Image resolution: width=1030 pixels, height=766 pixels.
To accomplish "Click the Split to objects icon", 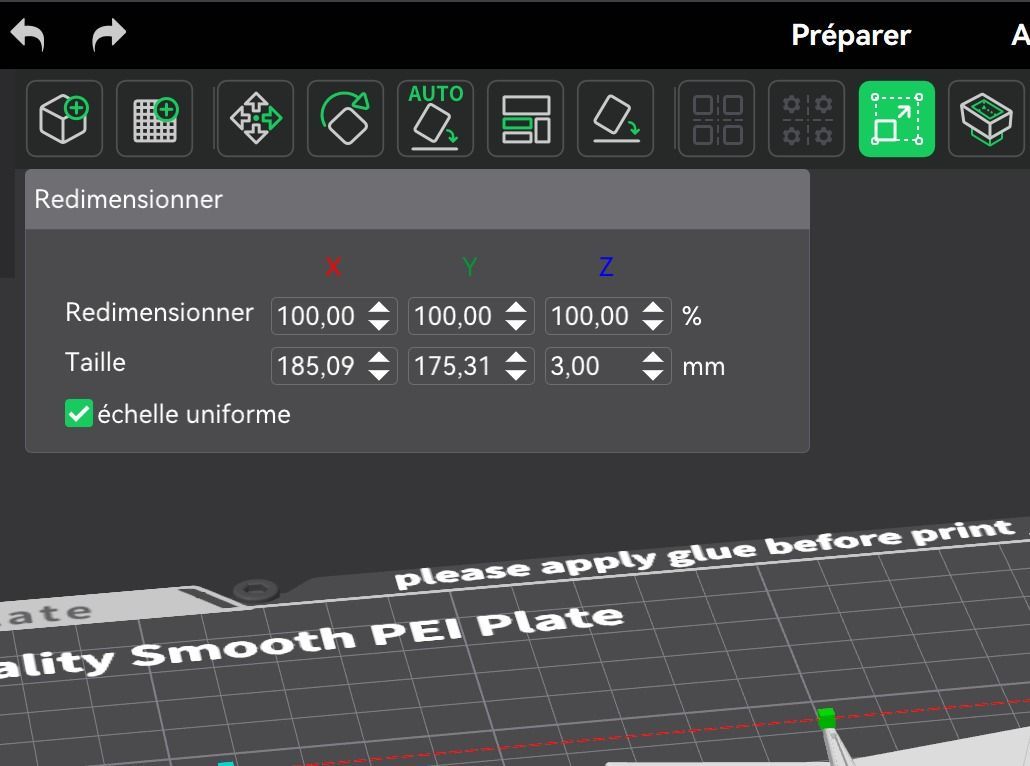I will pyautogui.click(x=717, y=119).
